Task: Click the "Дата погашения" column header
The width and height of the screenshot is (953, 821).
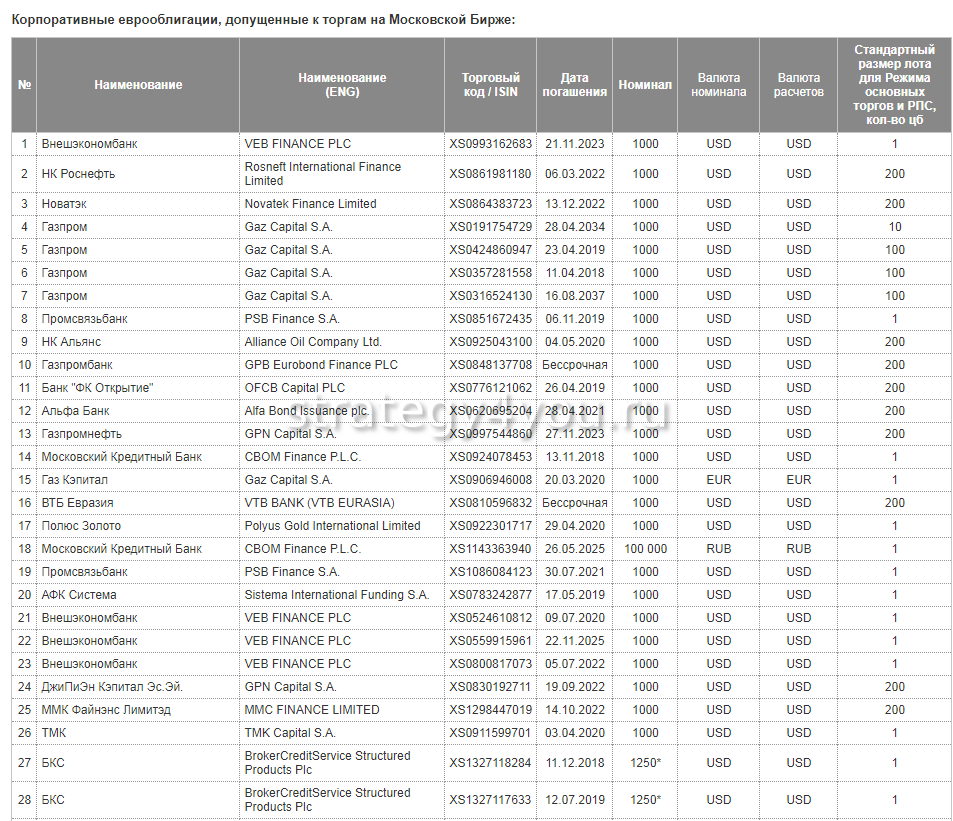Action: tap(574, 85)
